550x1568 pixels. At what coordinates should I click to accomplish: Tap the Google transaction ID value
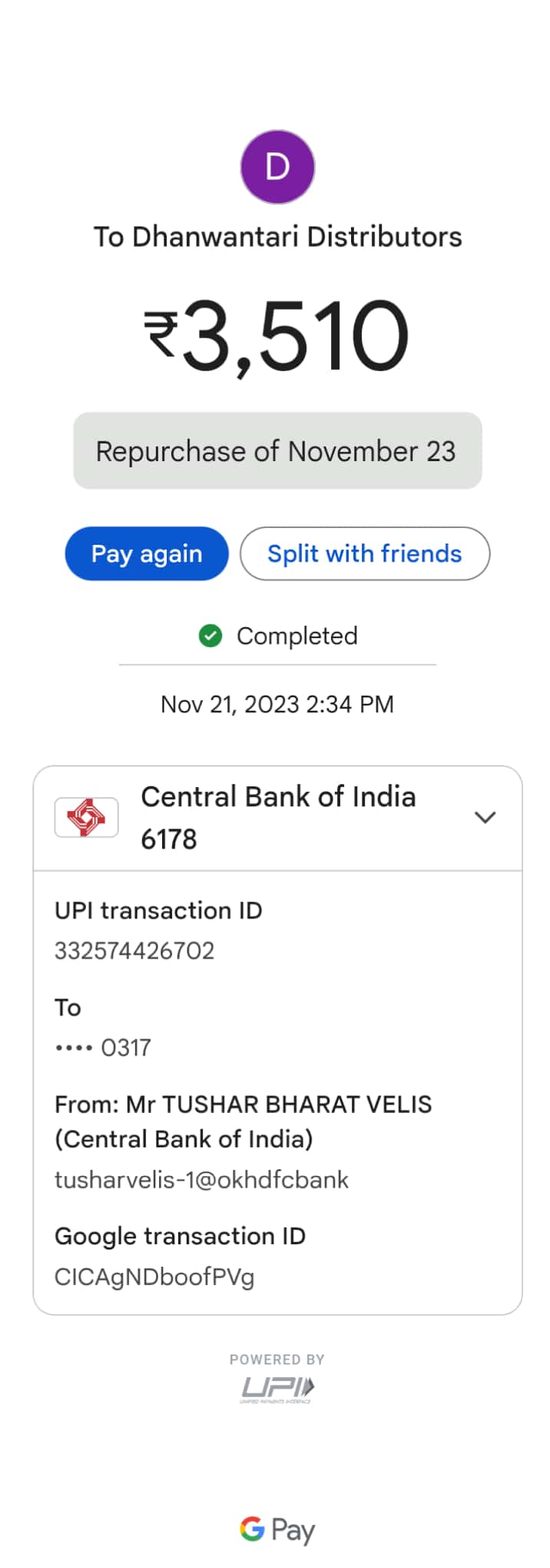pos(154,1277)
